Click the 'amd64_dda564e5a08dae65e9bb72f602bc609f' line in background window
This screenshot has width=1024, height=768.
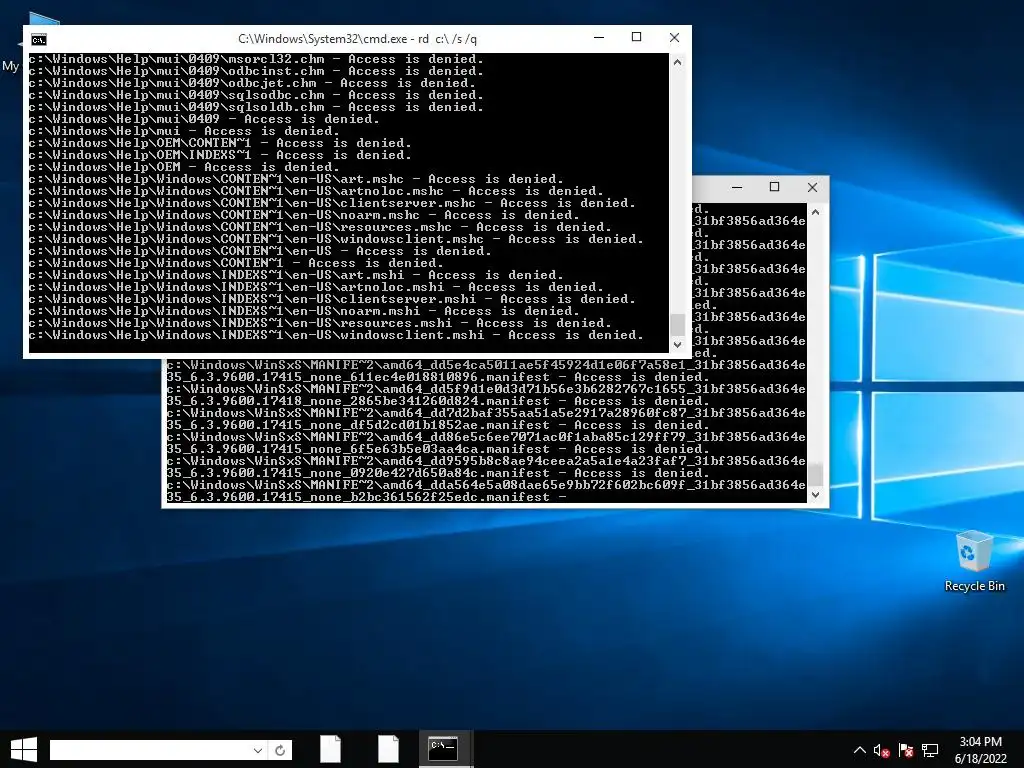click(x=486, y=485)
